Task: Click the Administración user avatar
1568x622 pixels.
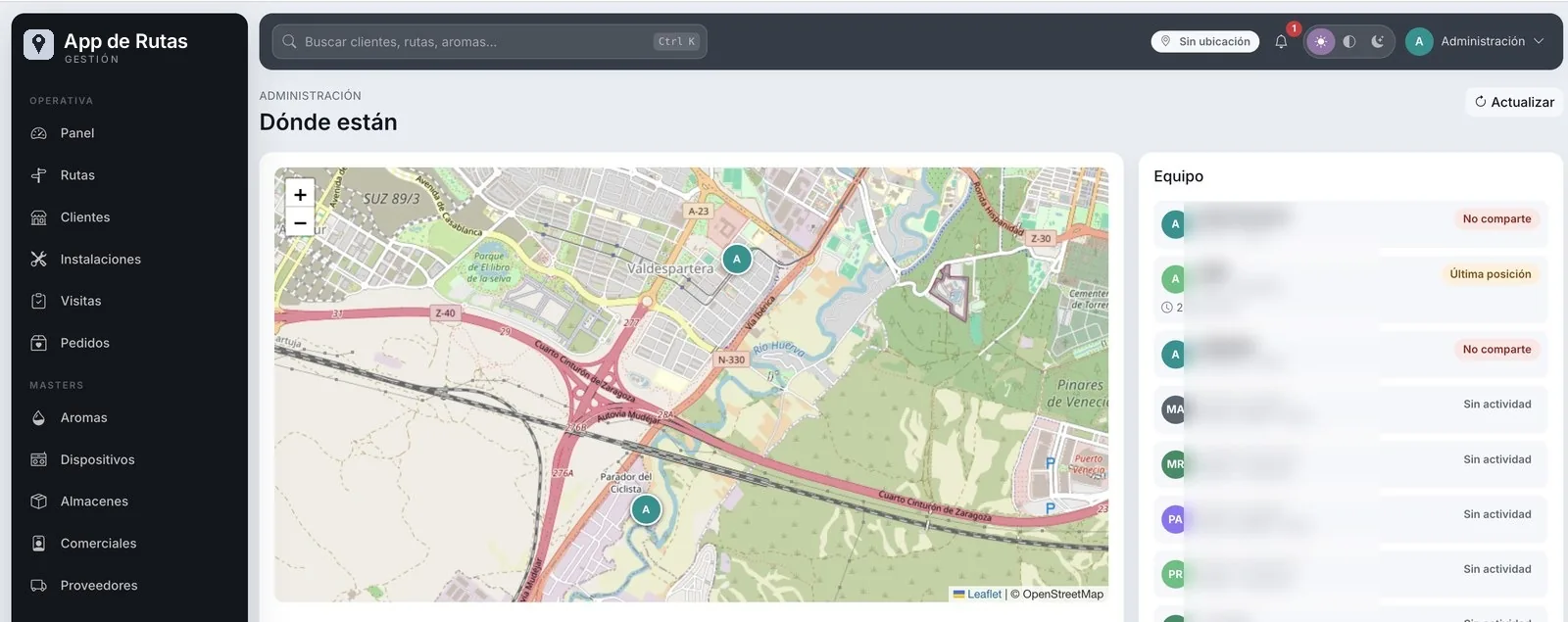Action: [1419, 41]
